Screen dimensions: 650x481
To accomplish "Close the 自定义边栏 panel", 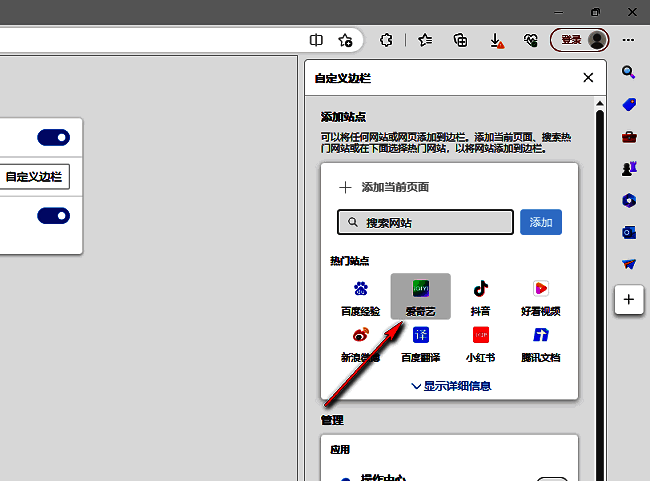I will 588,78.
